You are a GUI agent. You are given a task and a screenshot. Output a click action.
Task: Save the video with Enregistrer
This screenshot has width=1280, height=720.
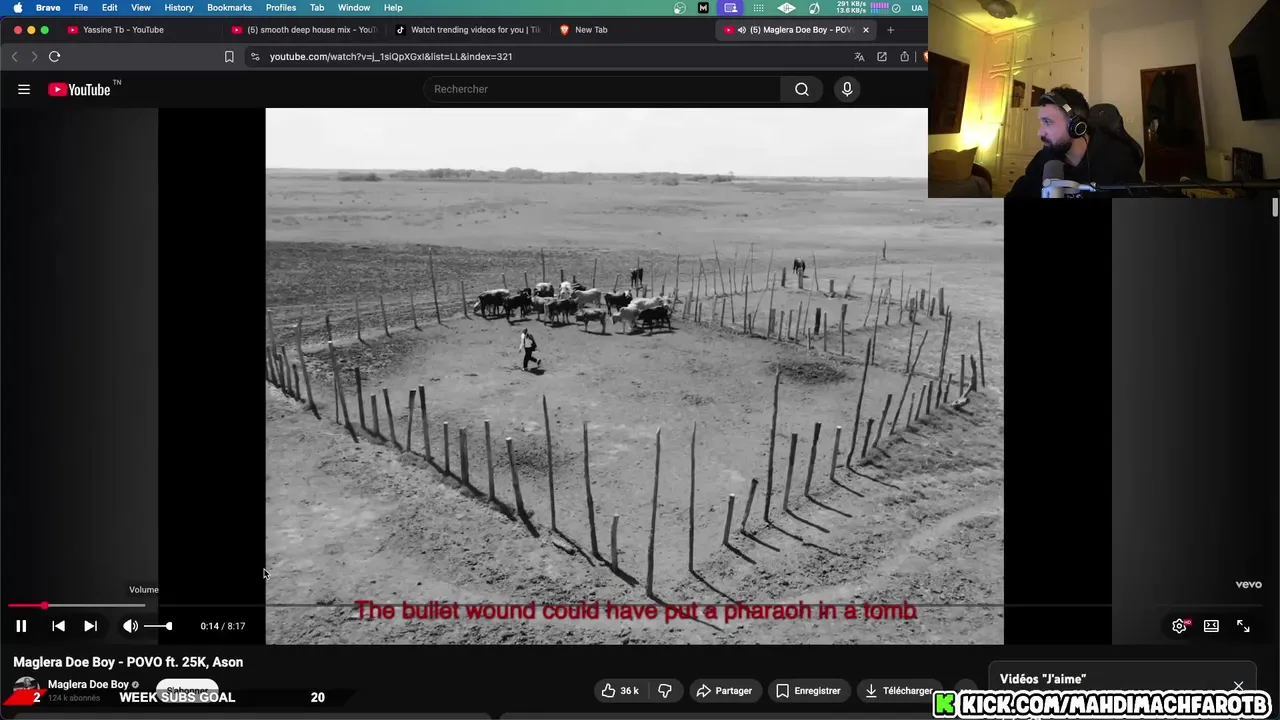click(808, 691)
